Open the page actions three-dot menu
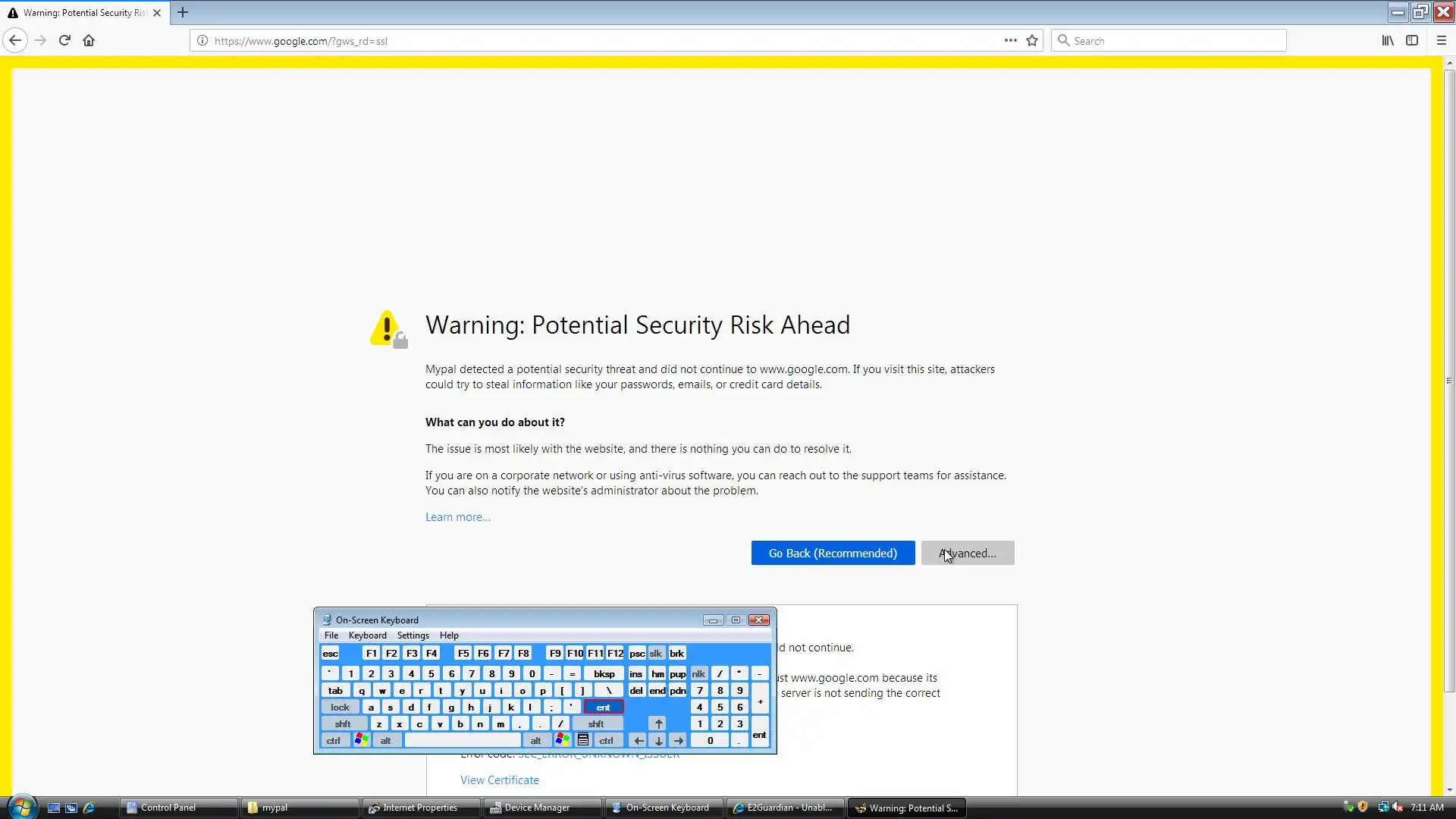 (x=1010, y=40)
